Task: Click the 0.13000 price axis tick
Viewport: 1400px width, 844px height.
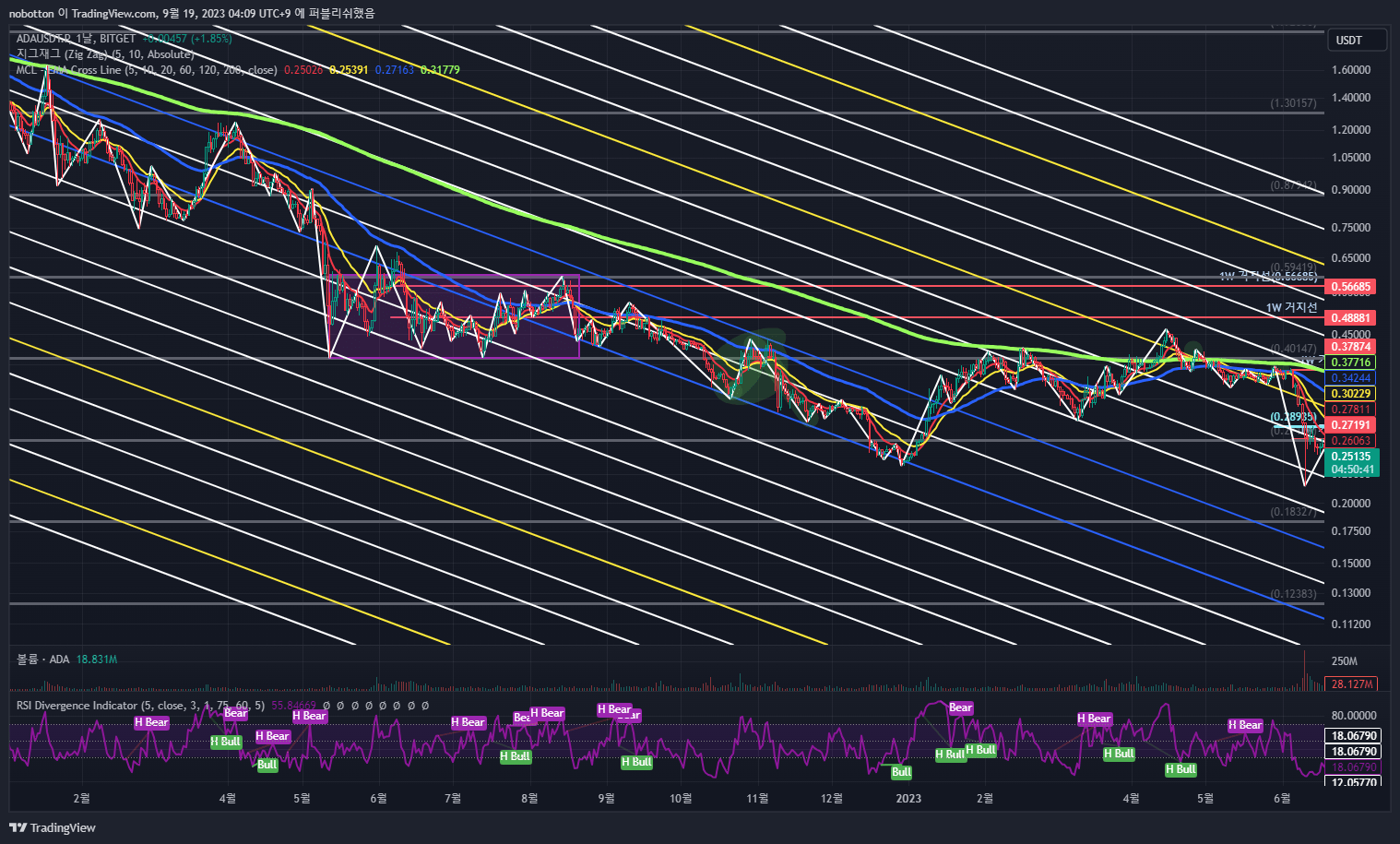Action: pyautogui.click(x=1351, y=593)
